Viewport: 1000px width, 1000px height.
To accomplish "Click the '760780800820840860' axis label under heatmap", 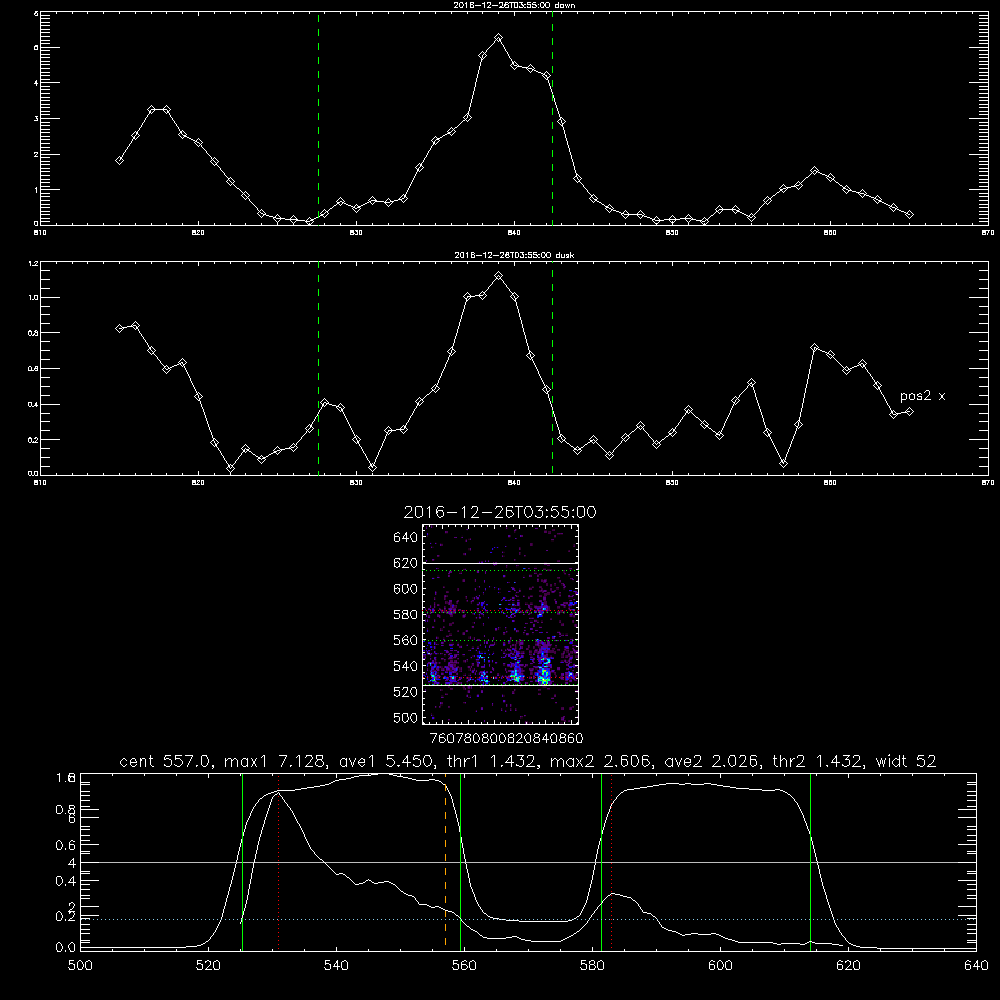I will click(507, 739).
